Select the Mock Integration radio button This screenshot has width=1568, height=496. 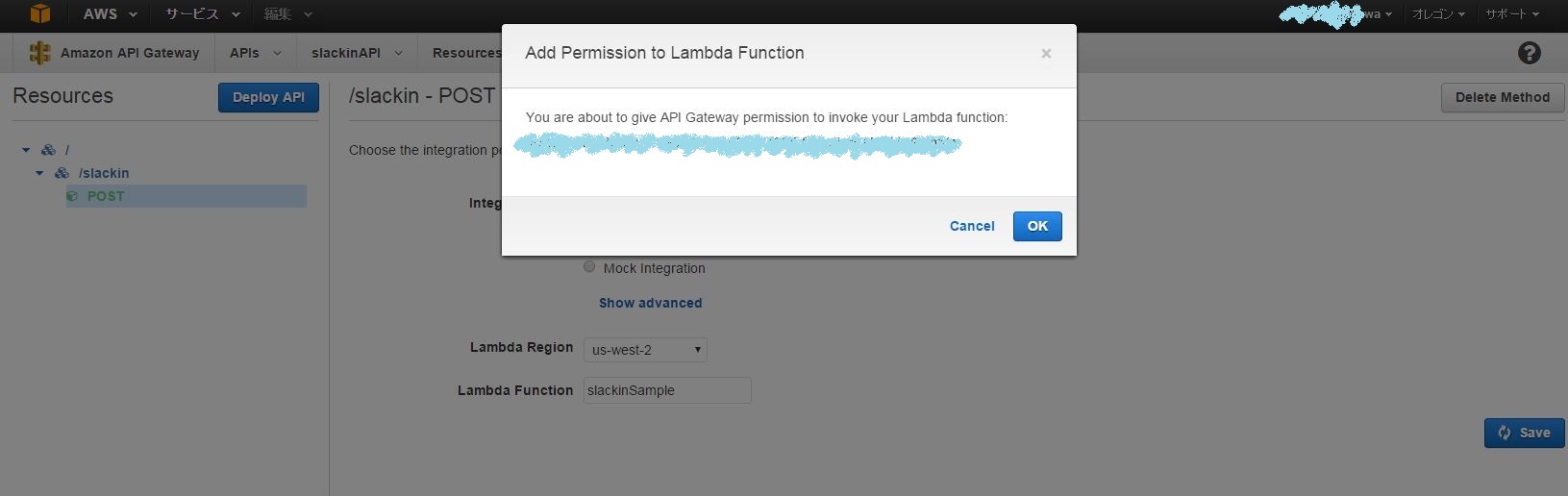tap(589, 267)
